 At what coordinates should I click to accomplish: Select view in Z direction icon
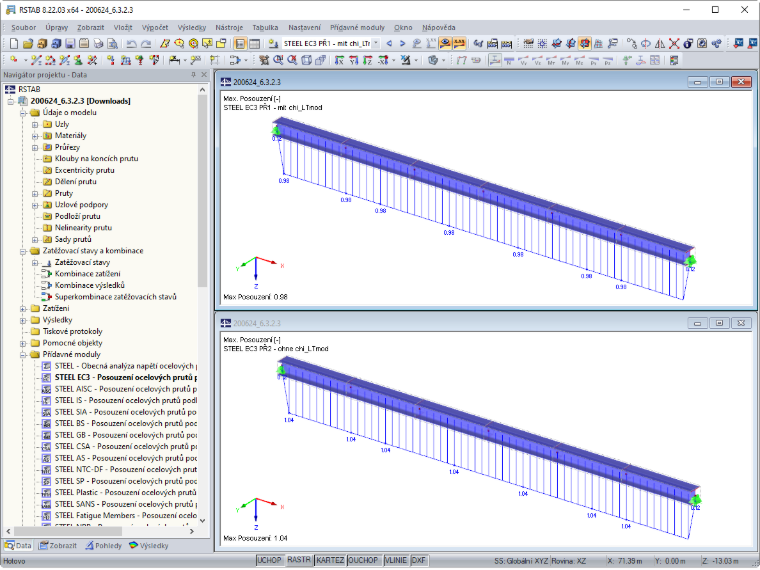point(367,60)
